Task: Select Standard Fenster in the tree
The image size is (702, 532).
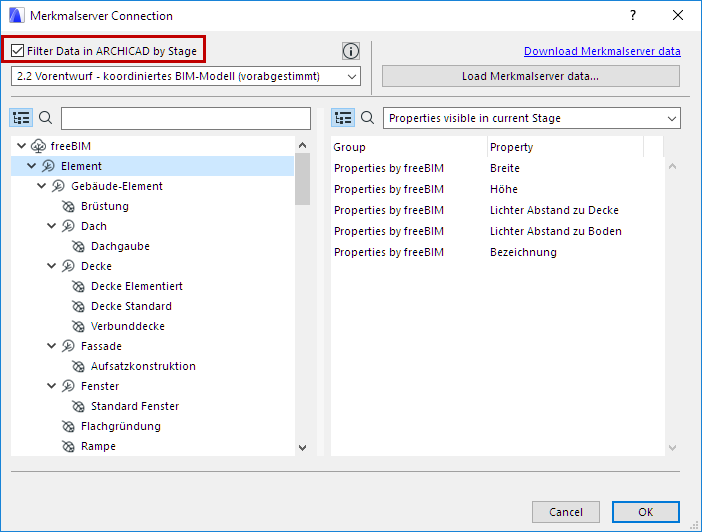Action: tap(135, 406)
